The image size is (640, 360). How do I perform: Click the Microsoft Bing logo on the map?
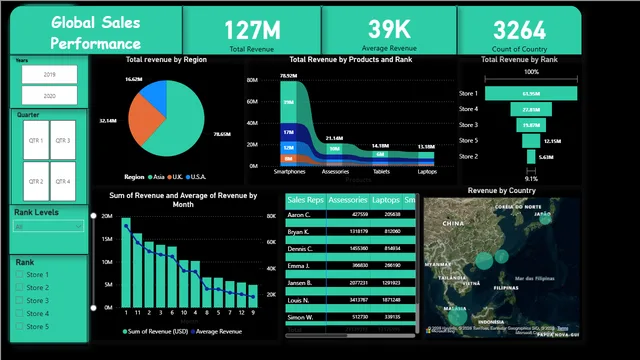click(429, 331)
